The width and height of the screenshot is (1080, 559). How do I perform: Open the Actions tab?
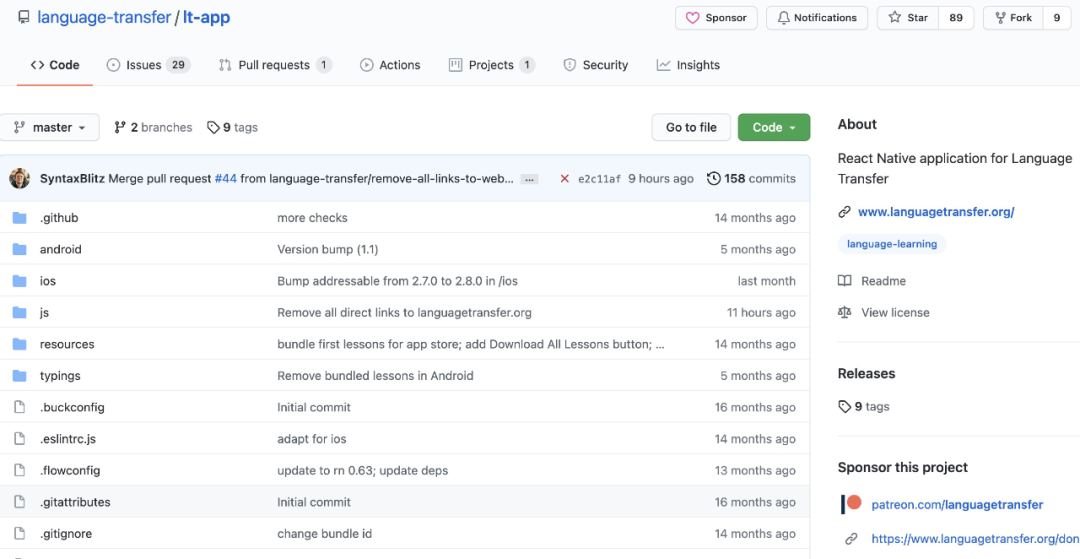[x=390, y=65]
